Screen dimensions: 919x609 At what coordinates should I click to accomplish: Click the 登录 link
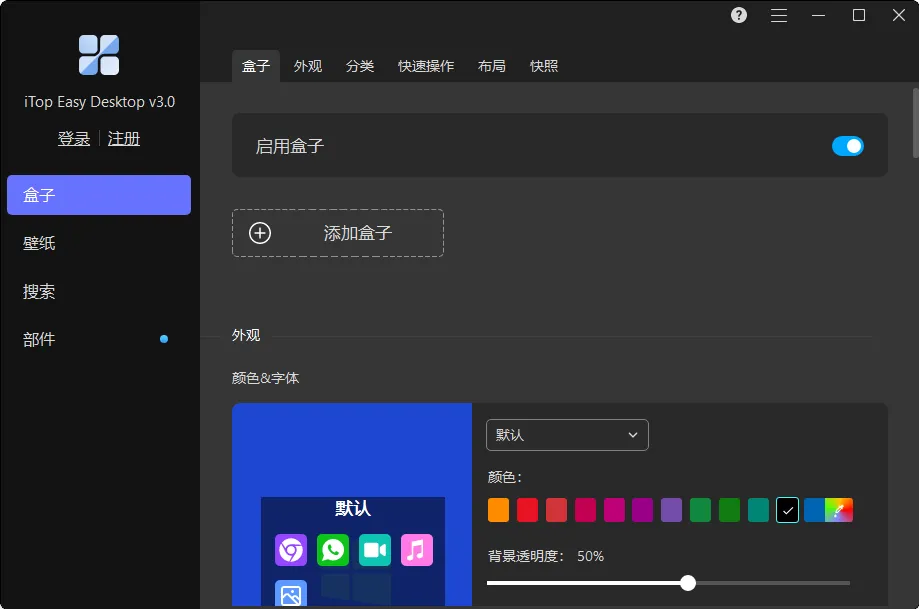[74, 139]
